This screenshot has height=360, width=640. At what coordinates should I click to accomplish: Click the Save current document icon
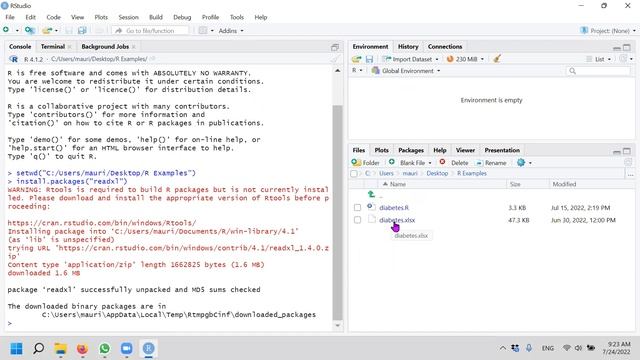click(69, 31)
